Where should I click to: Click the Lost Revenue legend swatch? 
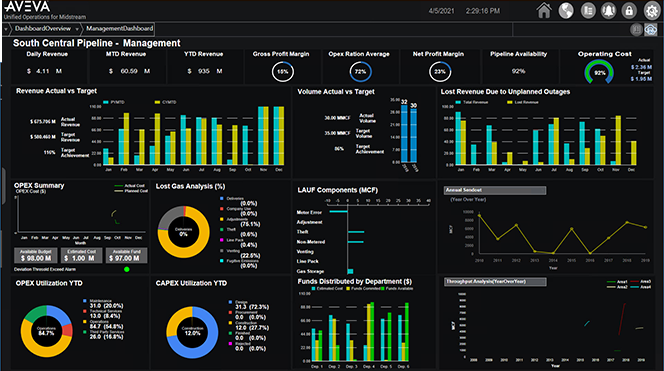point(510,102)
